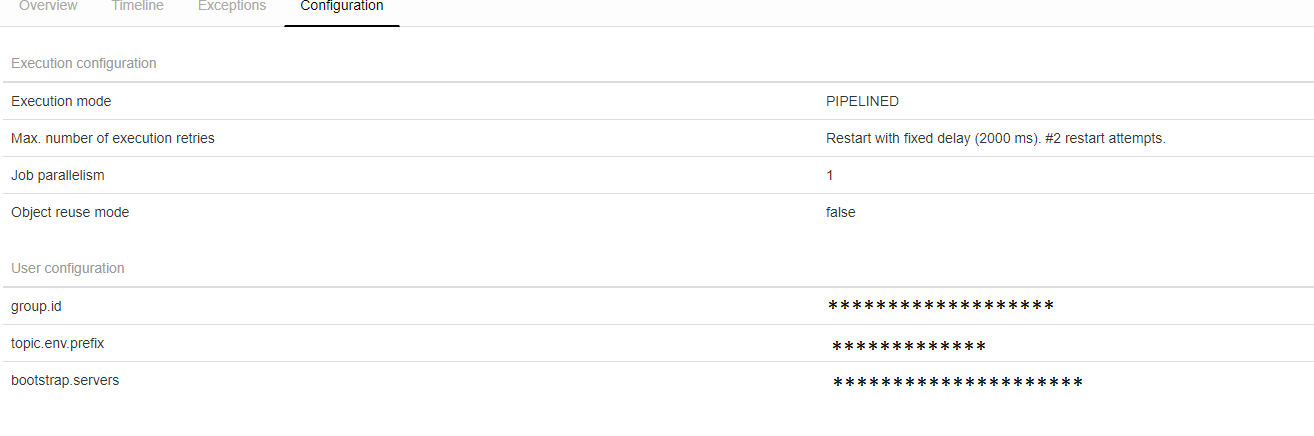Screen dimensions: 1314x436
Task: Click the bootstrap.servers key
Action: coord(65,380)
